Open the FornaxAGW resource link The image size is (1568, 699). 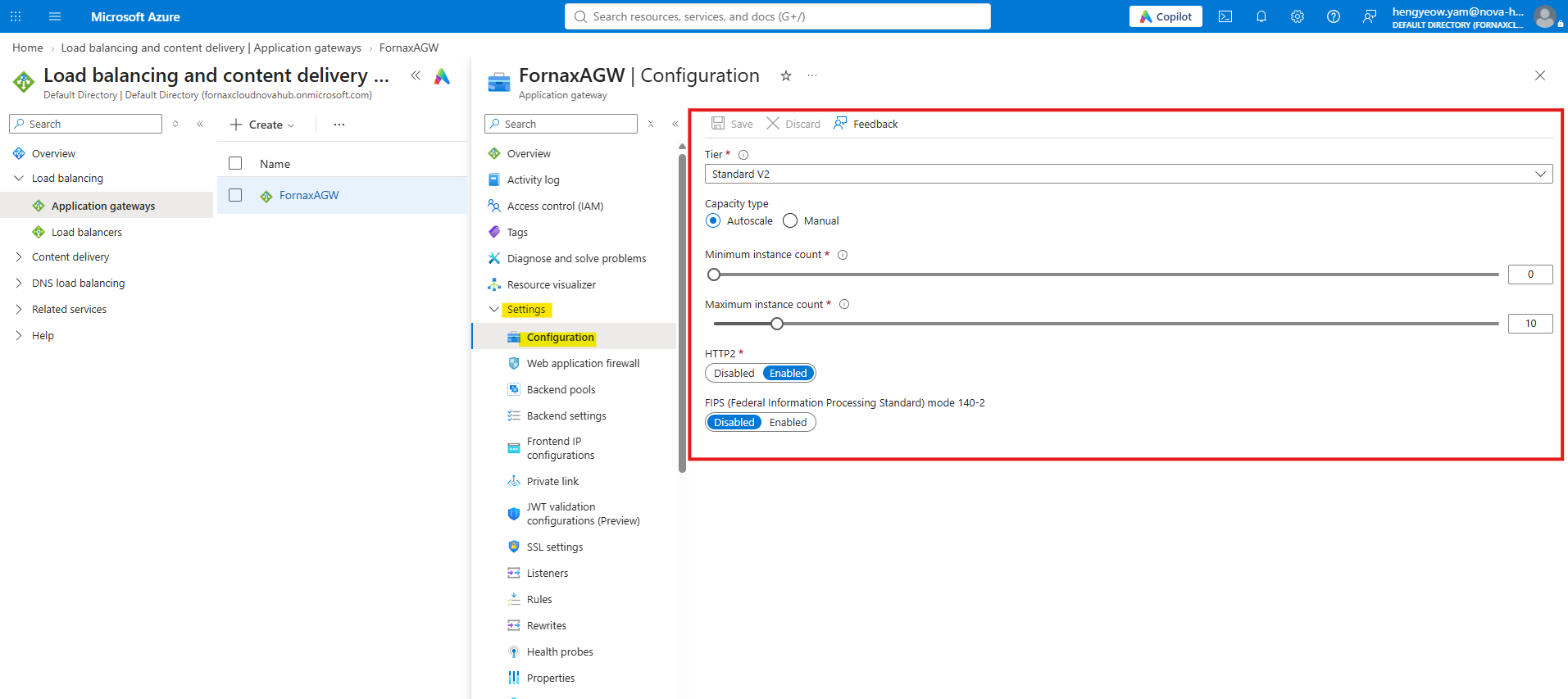[309, 195]
